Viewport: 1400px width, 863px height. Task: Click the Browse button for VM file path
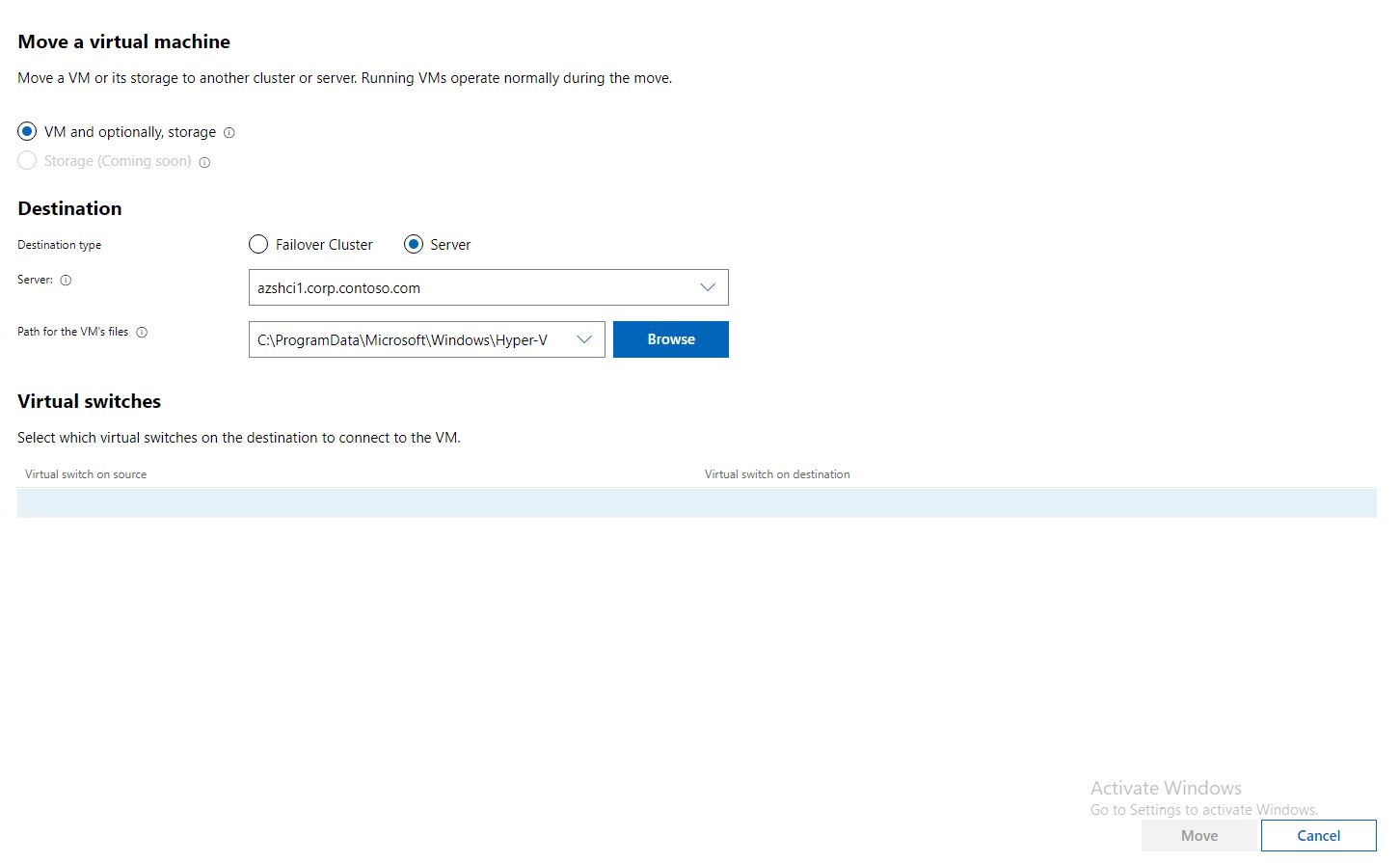pos(670,338)
